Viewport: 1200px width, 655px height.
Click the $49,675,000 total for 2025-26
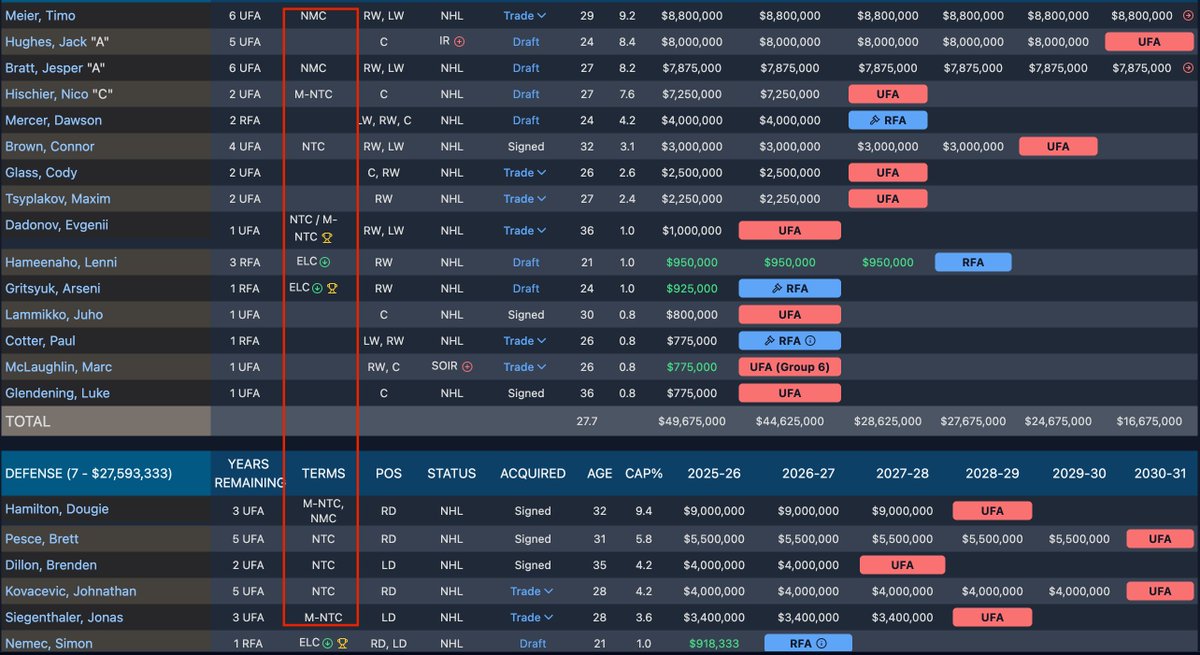tap(692, 421)
